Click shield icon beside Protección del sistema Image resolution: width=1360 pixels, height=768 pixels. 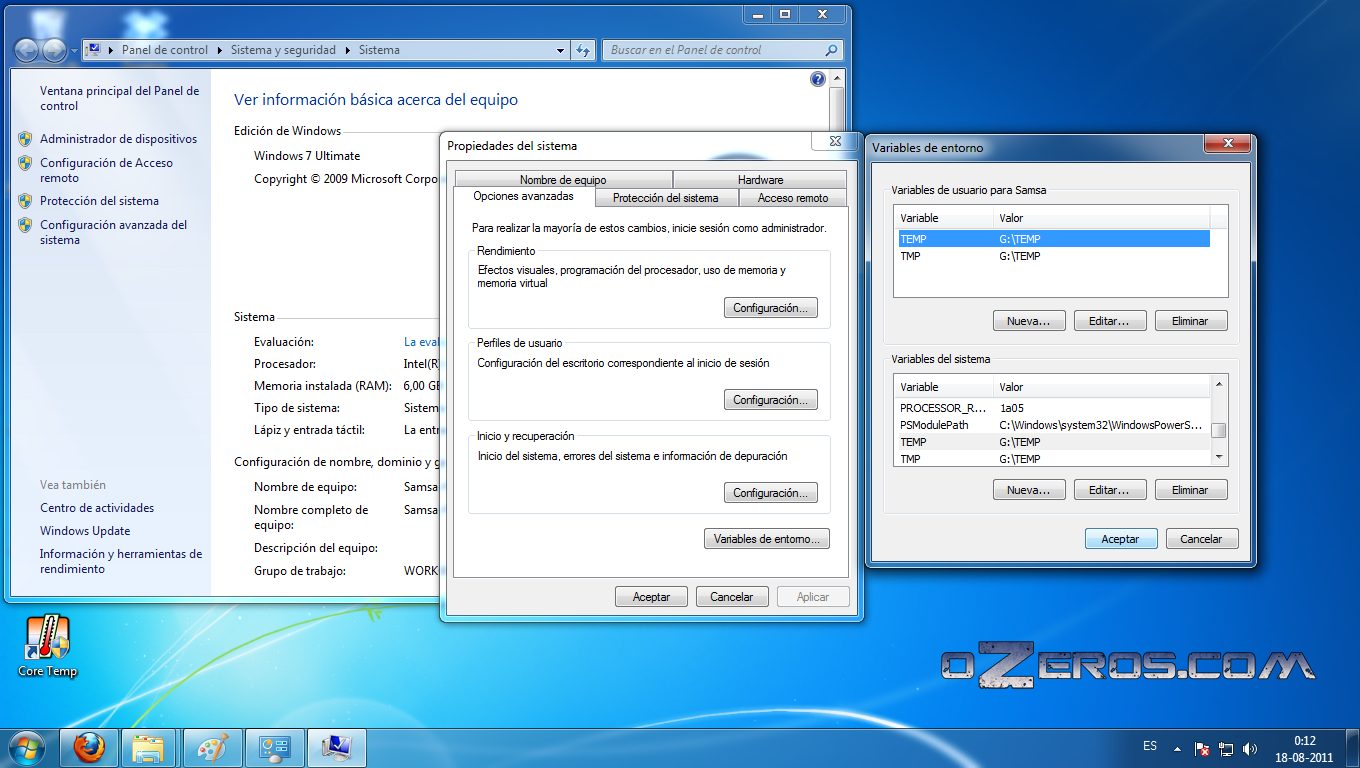[x=25, y=201]
